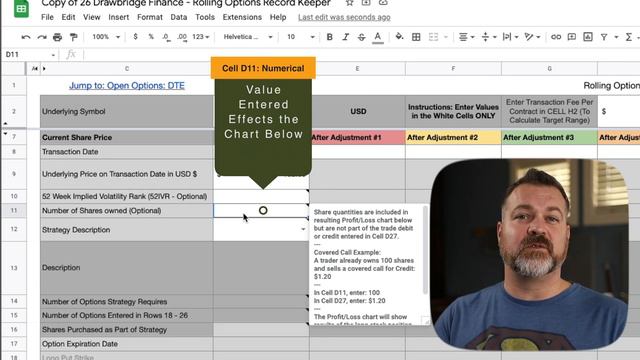Select column F header
This screenshot has width=640, height=360.
(453, 69)
